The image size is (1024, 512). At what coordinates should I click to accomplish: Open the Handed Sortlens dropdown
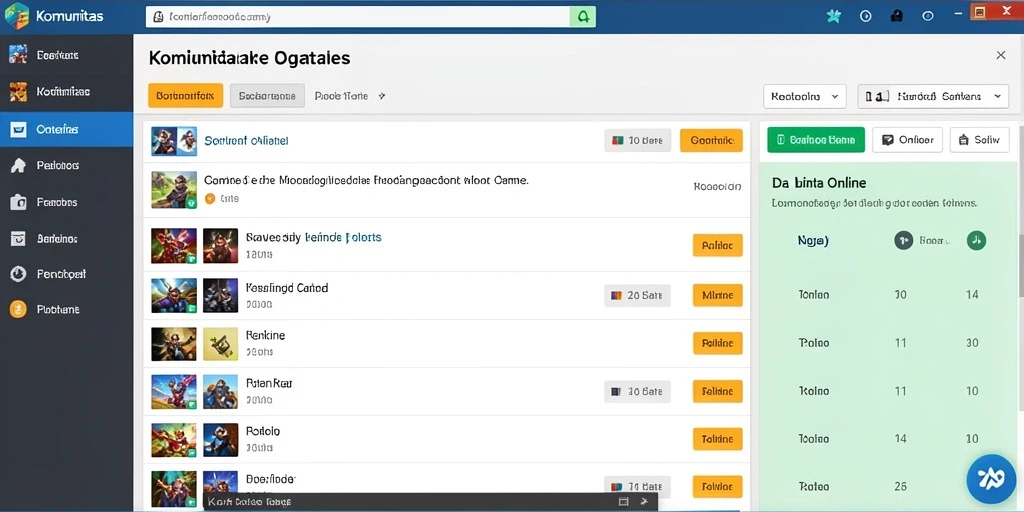point(933,96)
